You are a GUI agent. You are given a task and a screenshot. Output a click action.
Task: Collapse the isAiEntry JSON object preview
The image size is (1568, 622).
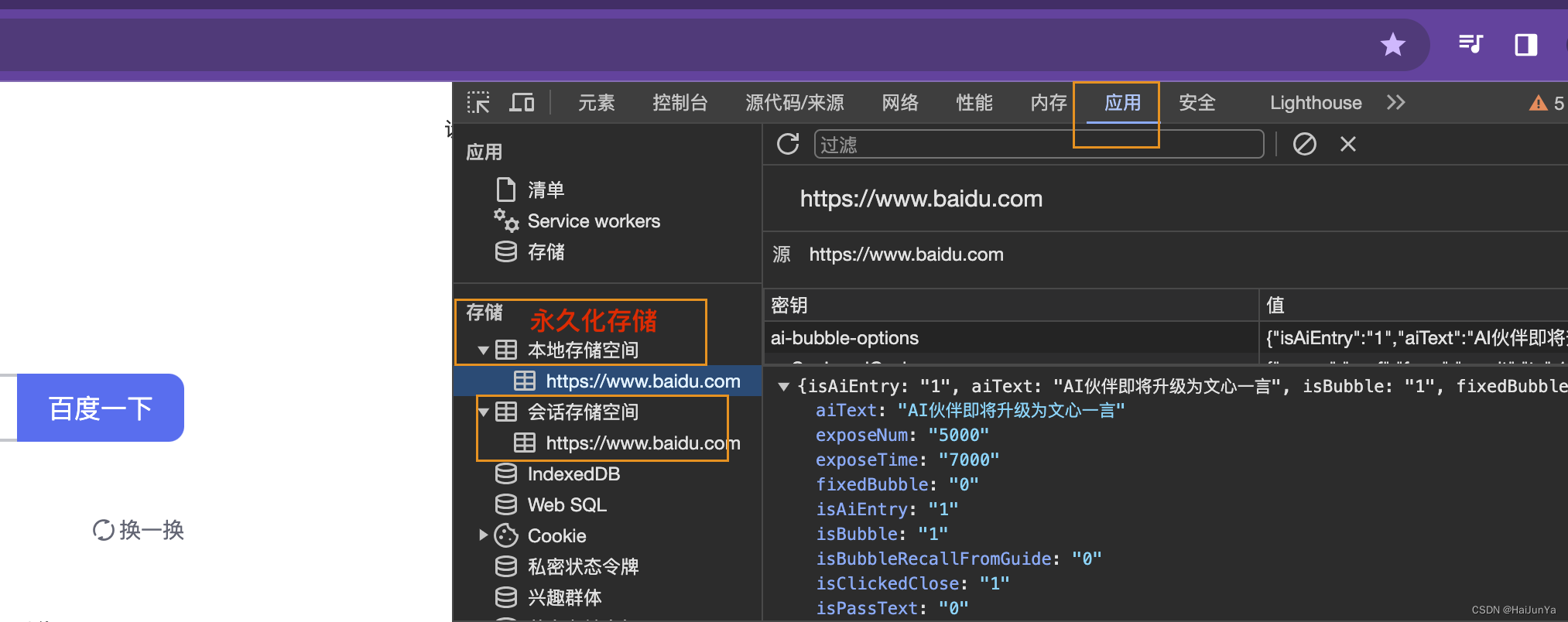pos(783,386)
